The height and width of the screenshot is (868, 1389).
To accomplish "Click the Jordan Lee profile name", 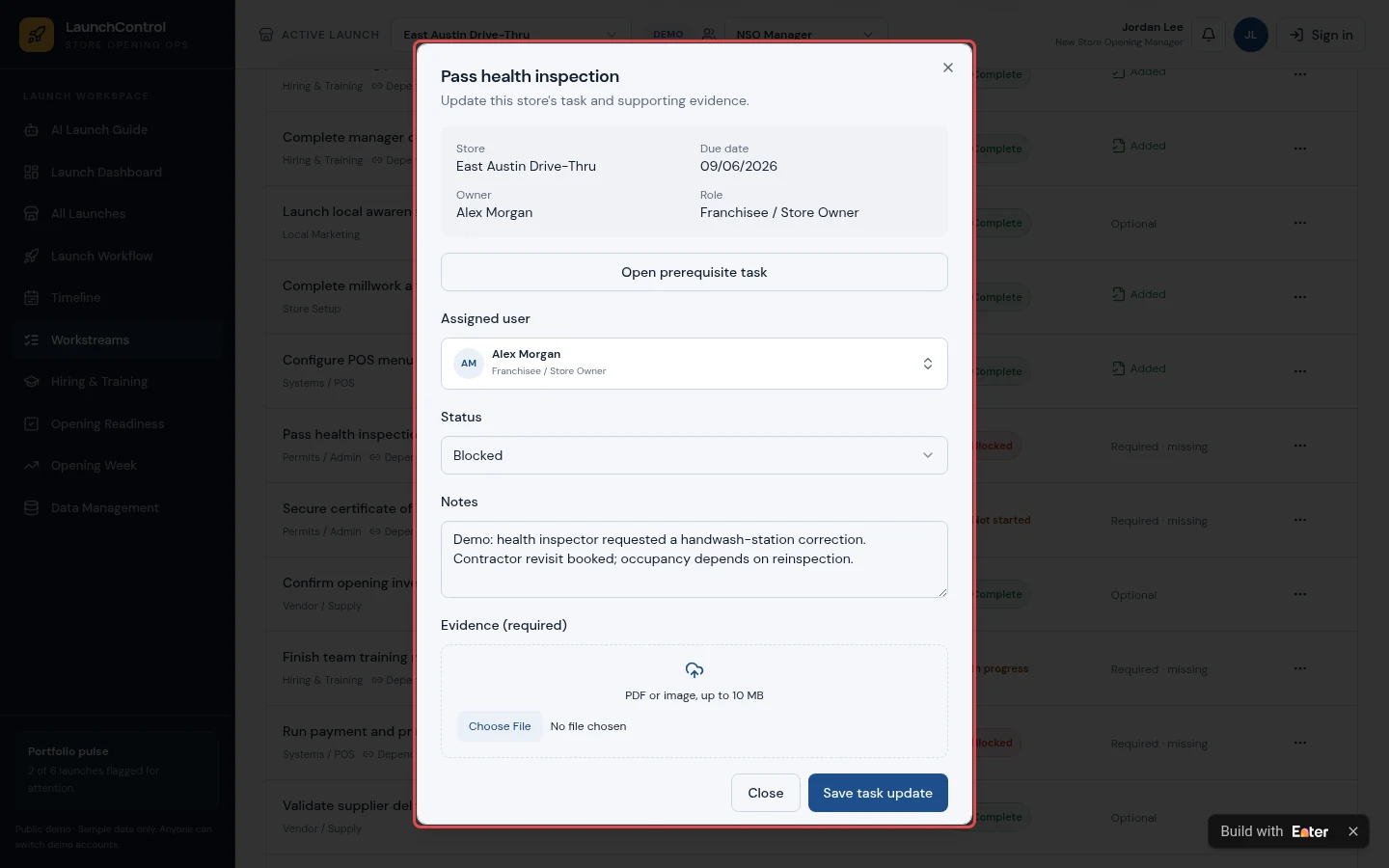I will click(x=1153, y=27).
